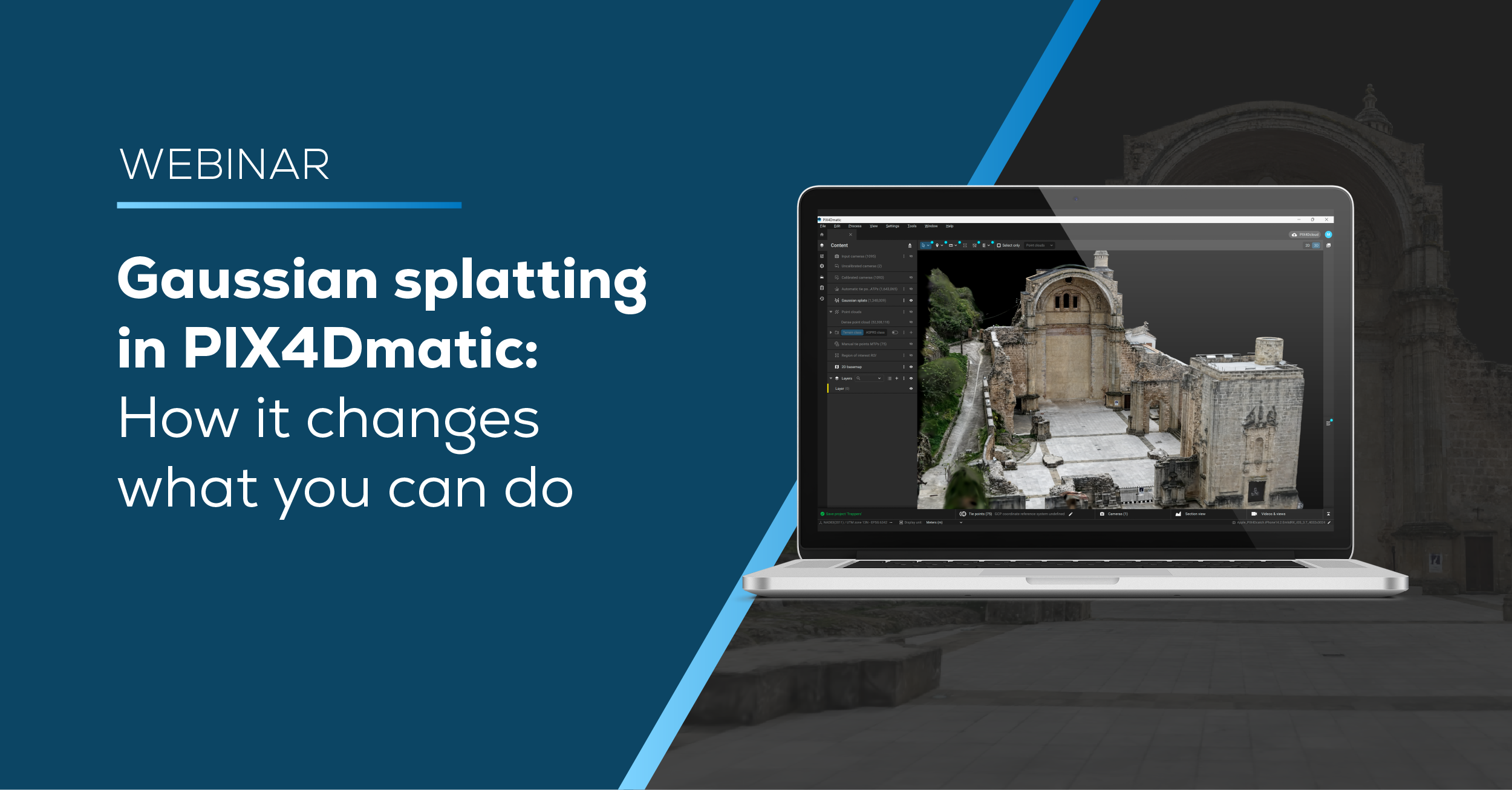Close the open project tab
The width and height of the screenshot is (1512, 790).
(x=850, y=235)
